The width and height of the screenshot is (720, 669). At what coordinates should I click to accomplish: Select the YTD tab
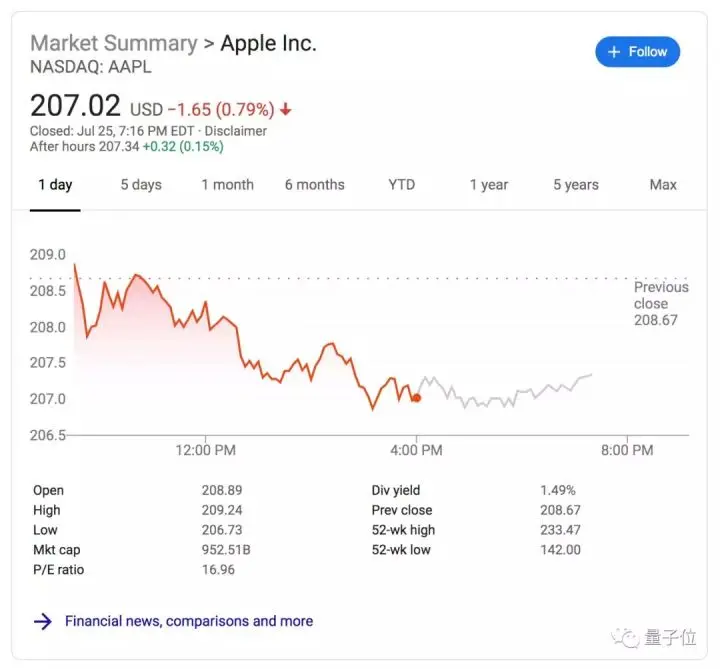[402, 185]
